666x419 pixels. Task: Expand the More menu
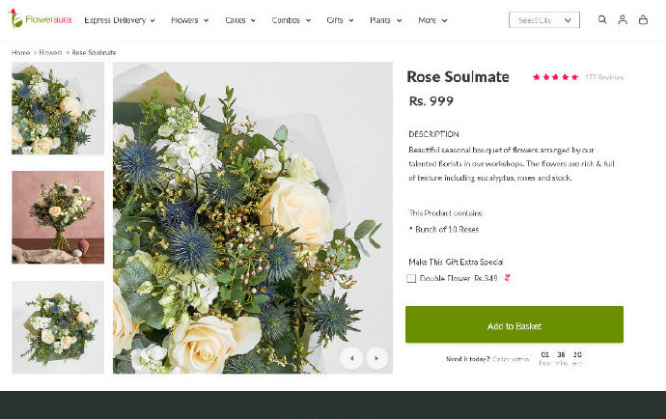coord(432,20)
